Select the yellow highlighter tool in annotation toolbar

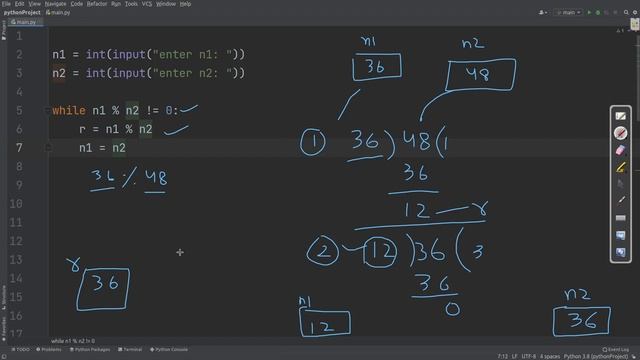[620, 167]
